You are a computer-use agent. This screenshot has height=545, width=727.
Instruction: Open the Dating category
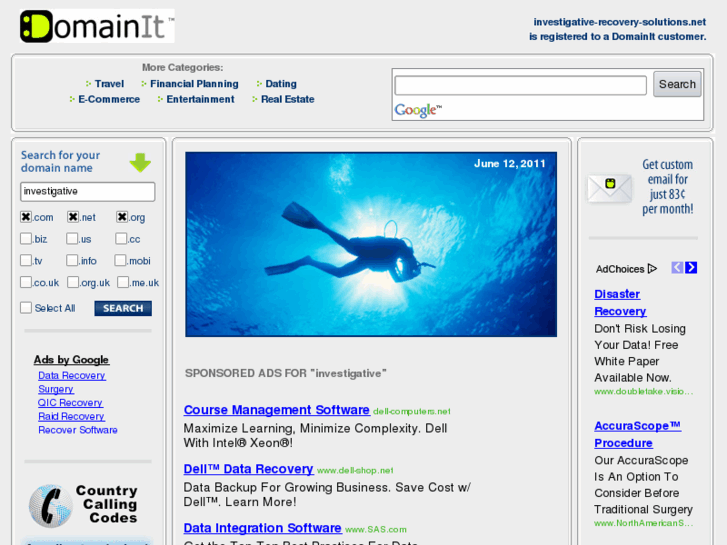point(281,84)
